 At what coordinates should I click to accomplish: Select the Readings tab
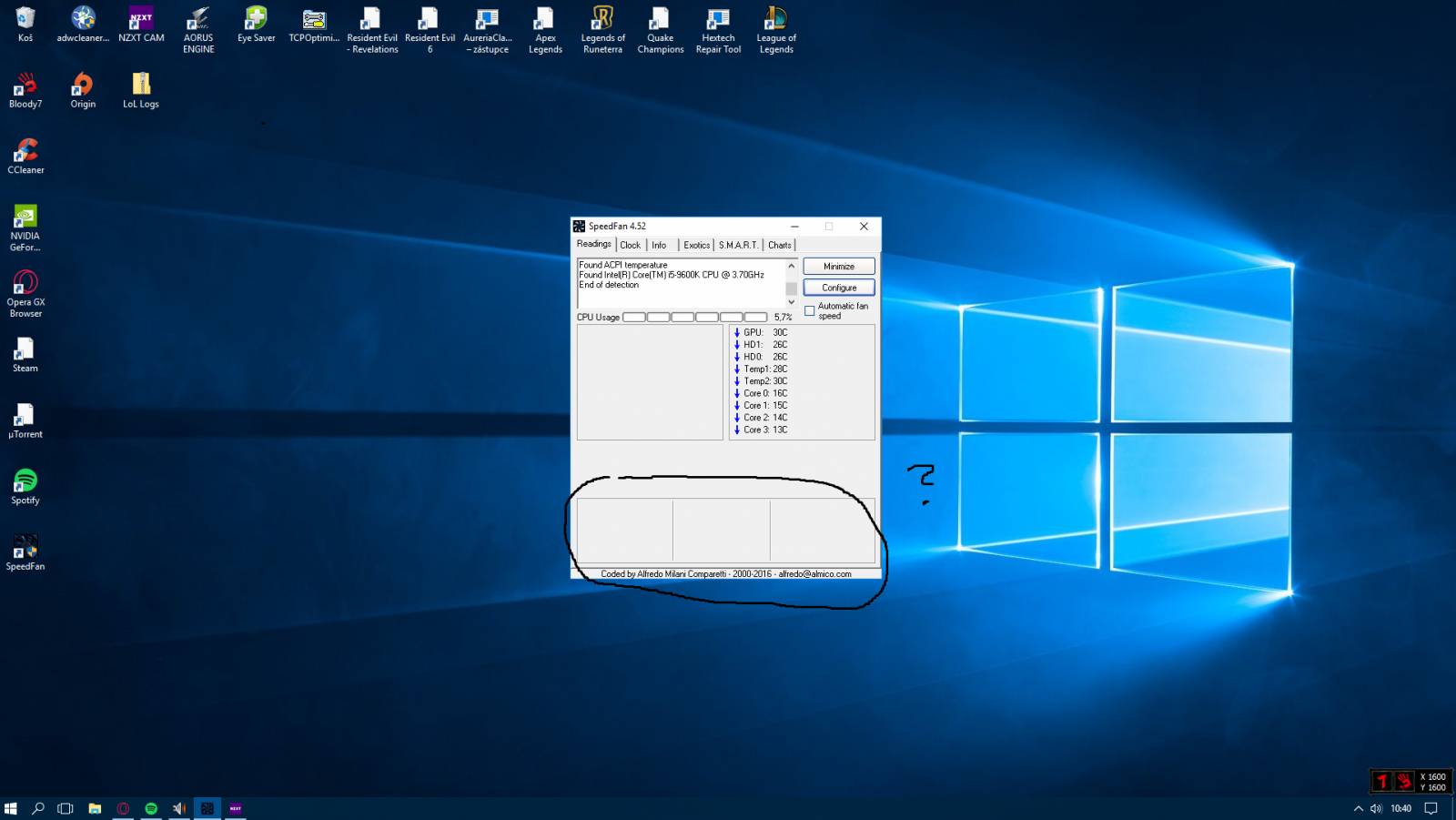[593, 244]
